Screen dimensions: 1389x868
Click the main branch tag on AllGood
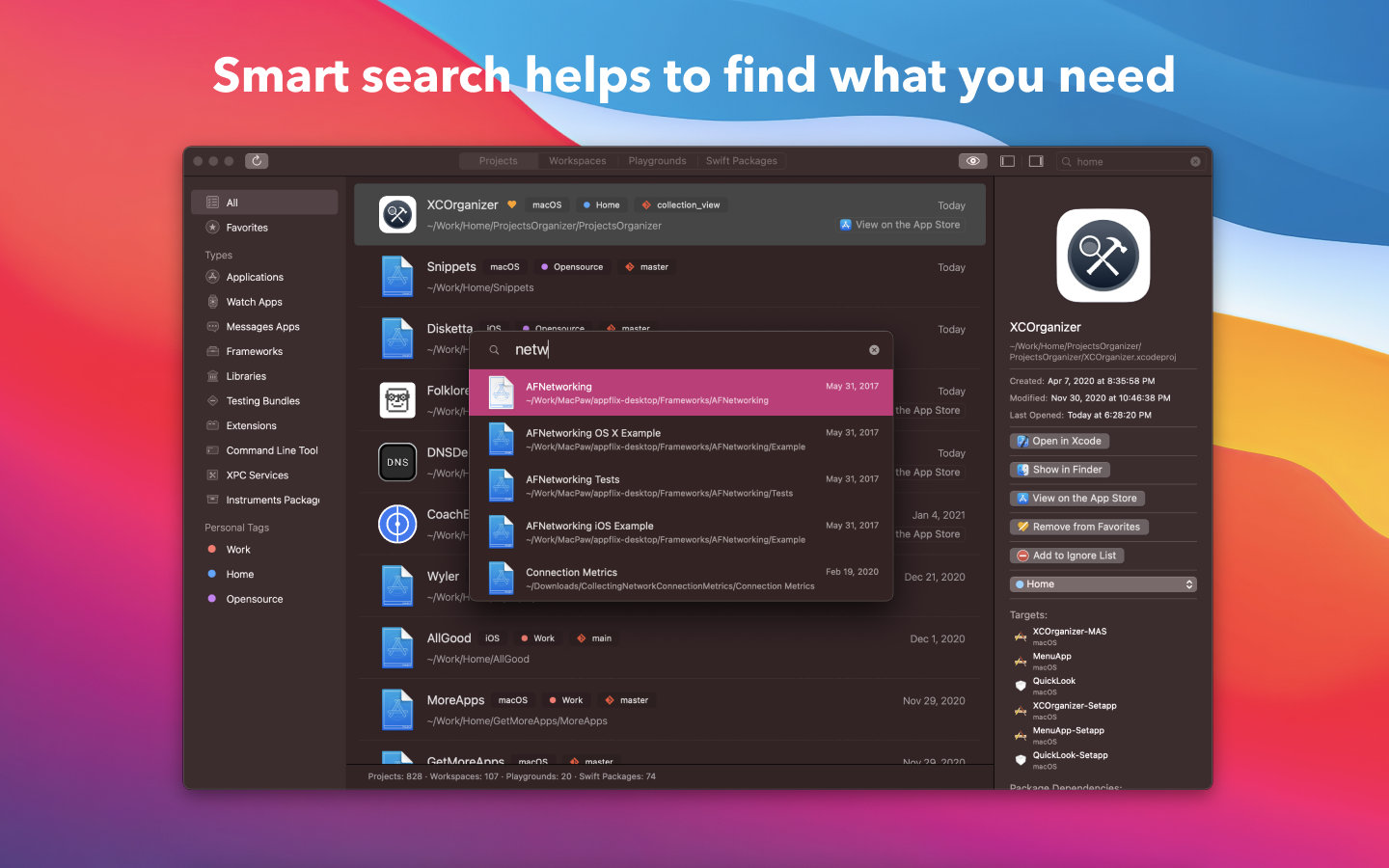click(594, 638)
